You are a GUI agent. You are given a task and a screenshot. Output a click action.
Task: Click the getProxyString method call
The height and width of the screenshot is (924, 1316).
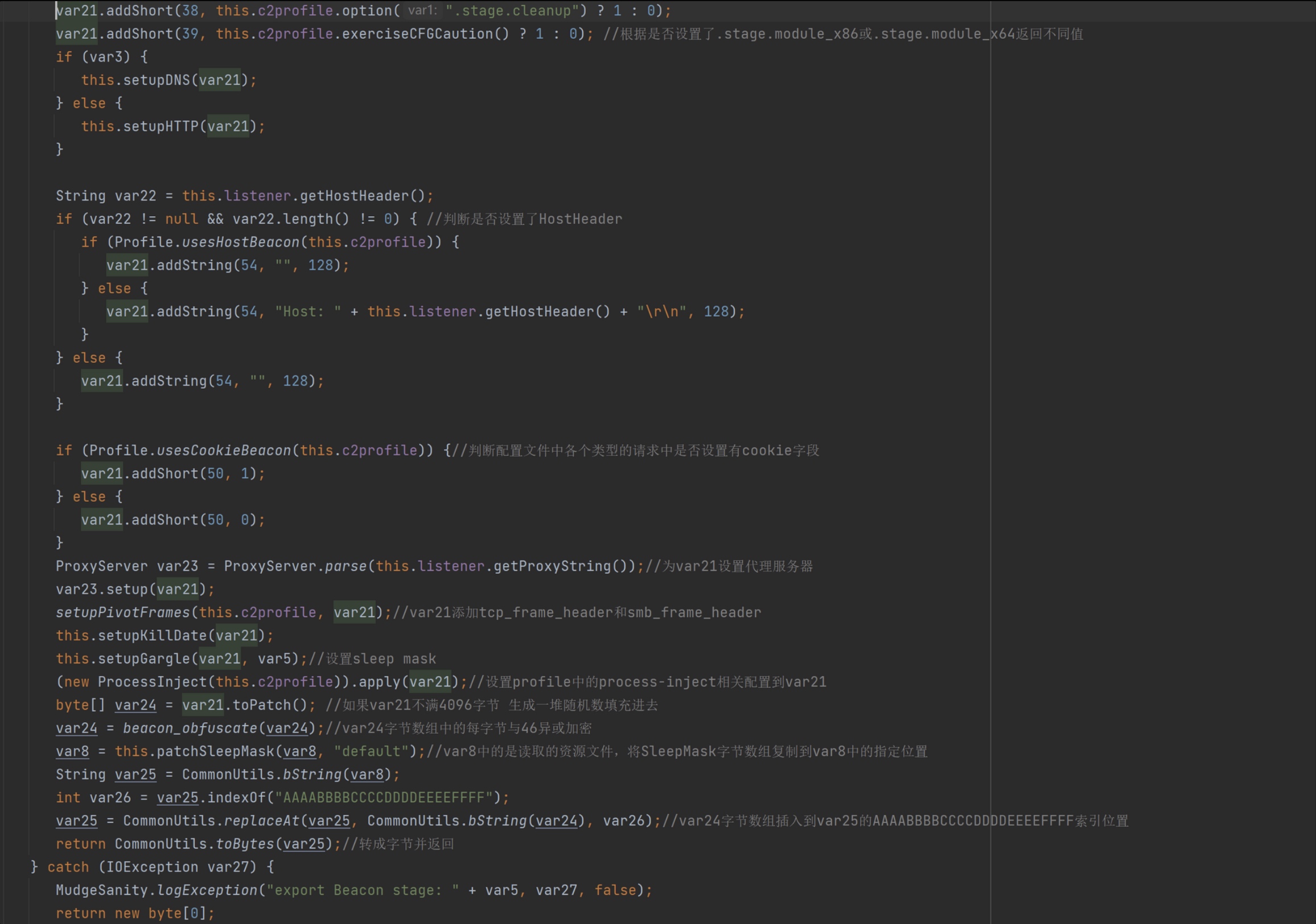coord(552,567)
